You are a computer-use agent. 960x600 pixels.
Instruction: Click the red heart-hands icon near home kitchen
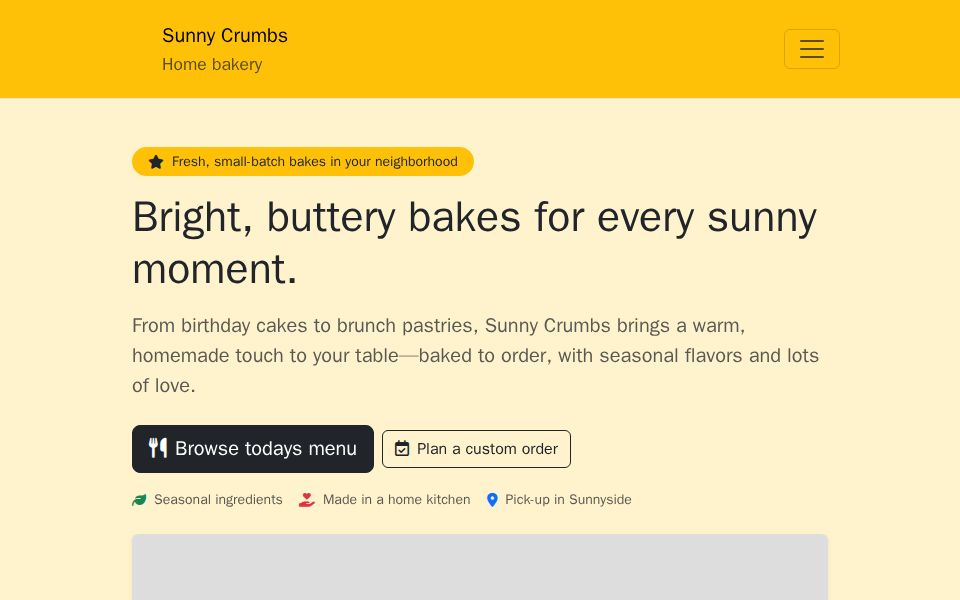click(307, 500)
